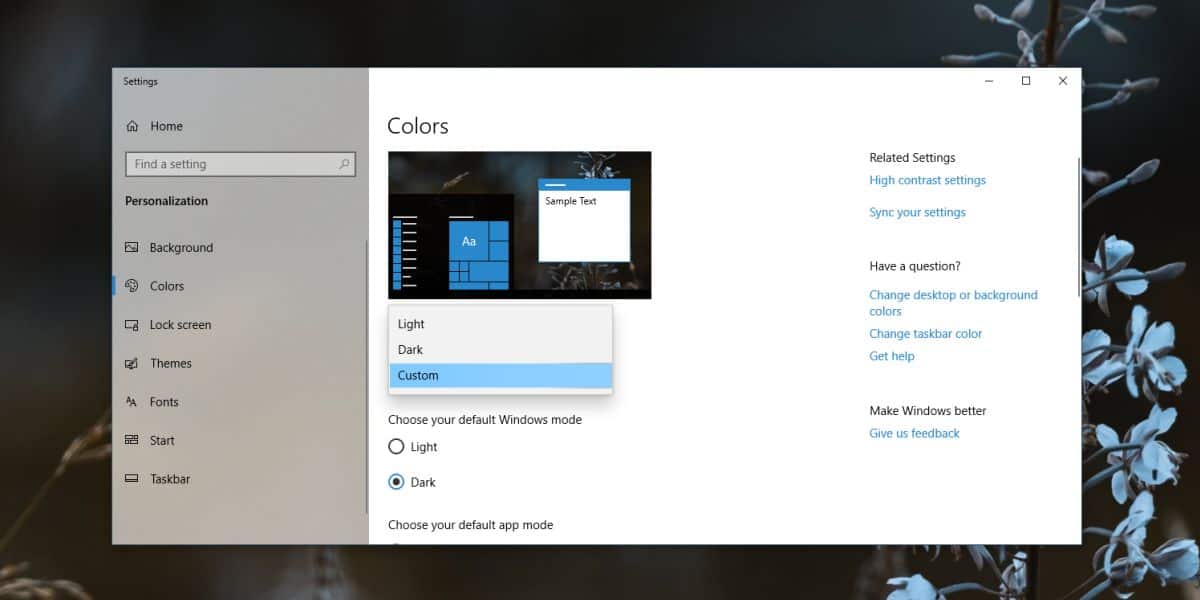The width and height of the screenshot is (1200, 600).
Task: Click the Taskbar settings icon
Action: pos(131,479)
